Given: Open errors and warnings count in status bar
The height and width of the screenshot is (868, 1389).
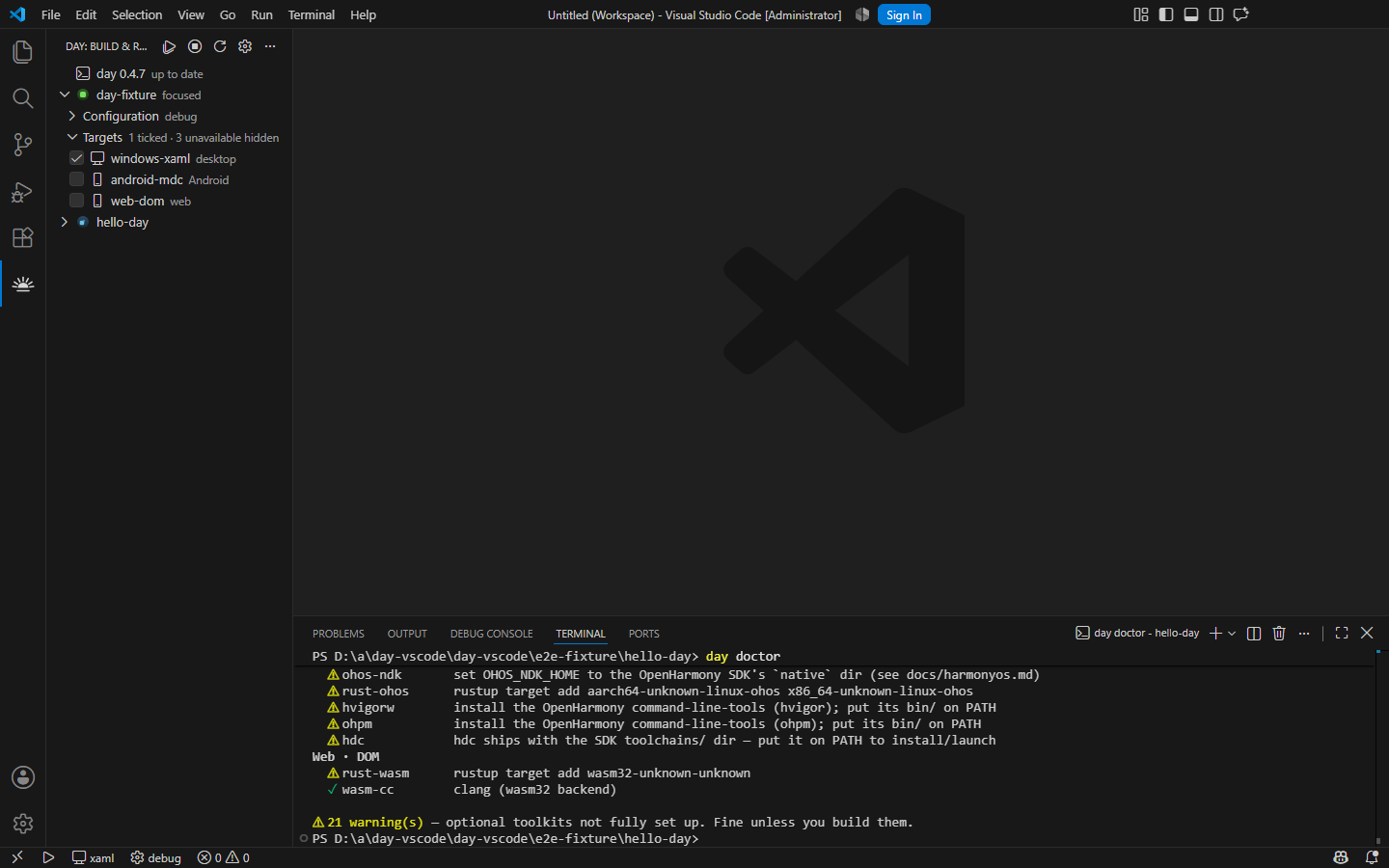Looking at the screenshot, I should [x=223, y=857].
